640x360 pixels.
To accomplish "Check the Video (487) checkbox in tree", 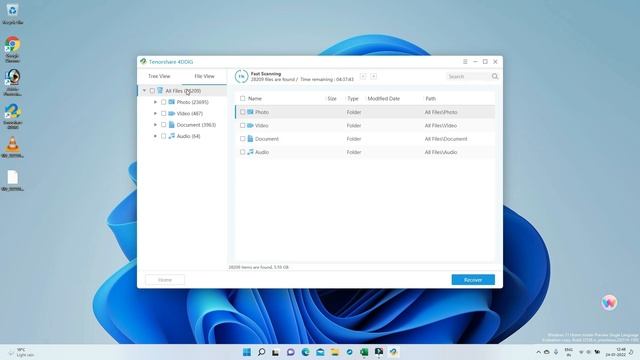I will coord(164,113).
